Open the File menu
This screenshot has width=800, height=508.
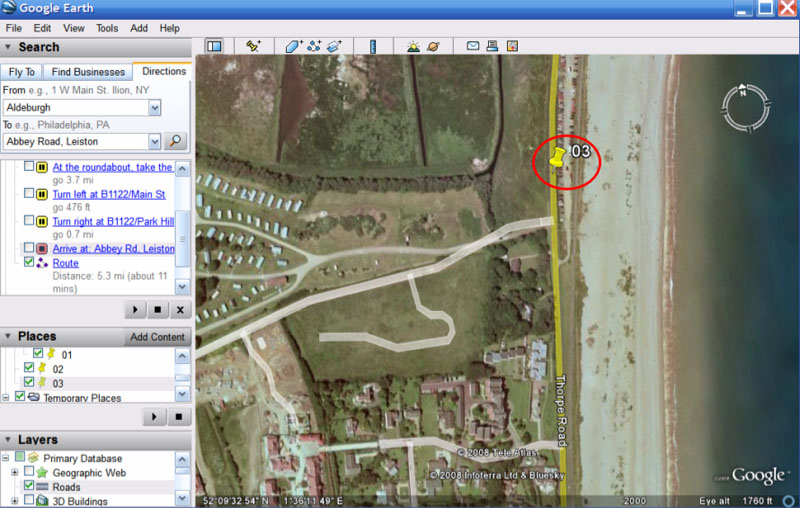13,28
